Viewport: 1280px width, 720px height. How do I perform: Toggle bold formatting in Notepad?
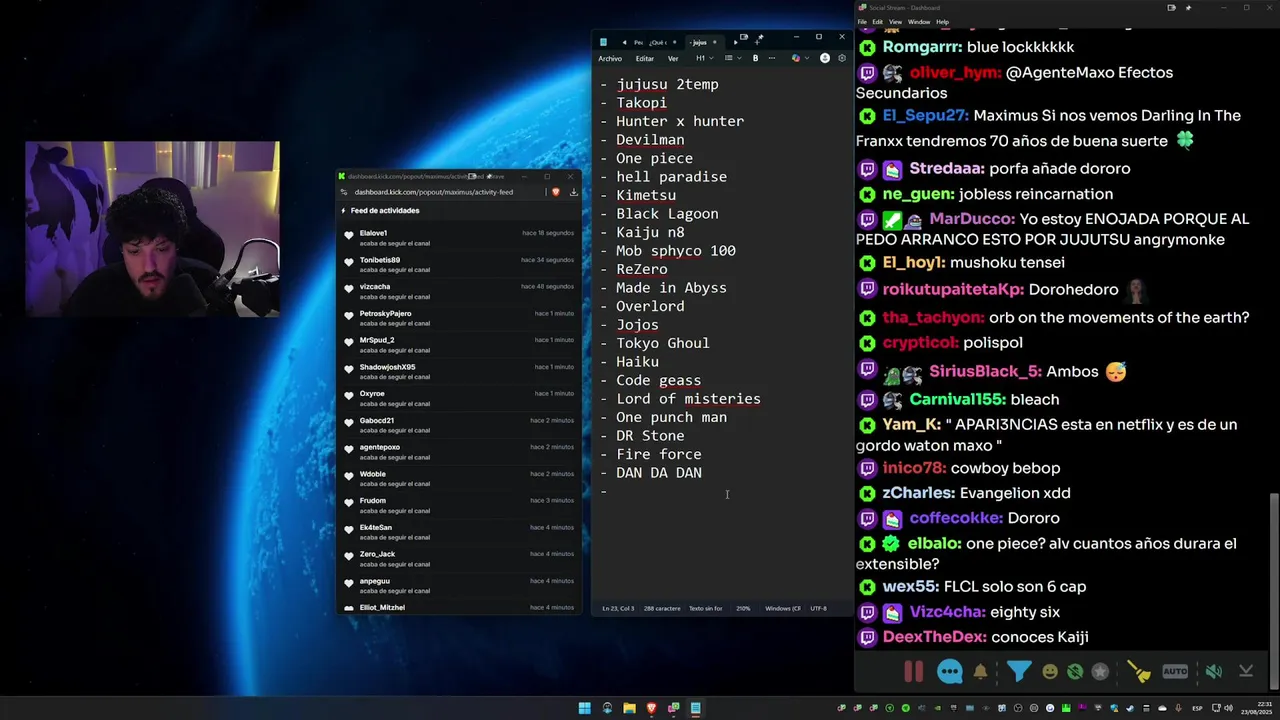tap(755, 58)
